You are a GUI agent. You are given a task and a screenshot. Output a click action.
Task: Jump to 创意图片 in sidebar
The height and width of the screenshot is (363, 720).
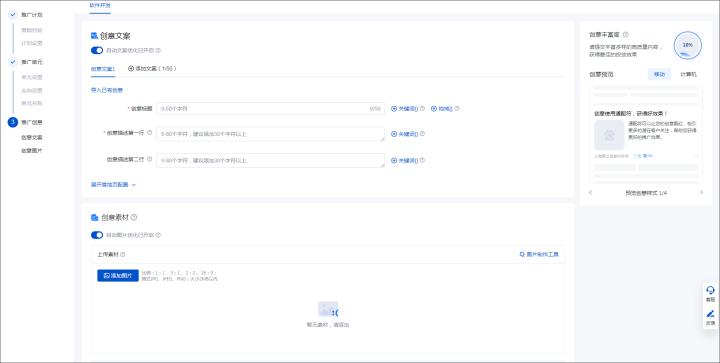point(32,151)
